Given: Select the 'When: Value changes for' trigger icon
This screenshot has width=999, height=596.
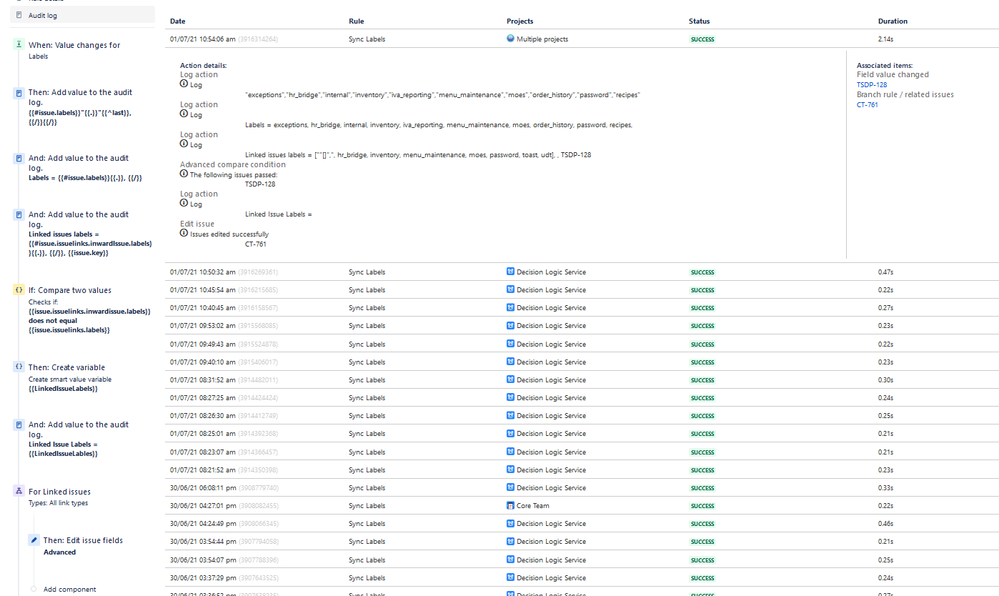Looking at the screenshot, I should [x=18, y=45].
